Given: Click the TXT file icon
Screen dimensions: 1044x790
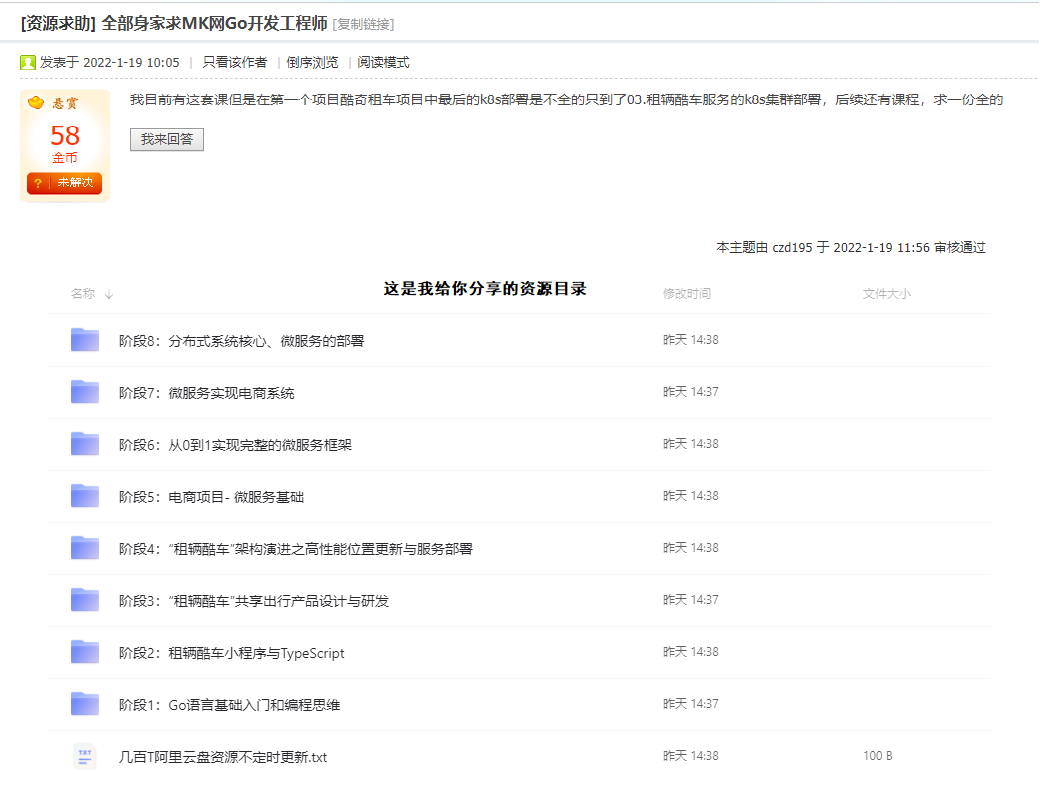Looking at the screenshot, I should click(x=85, y=756).
